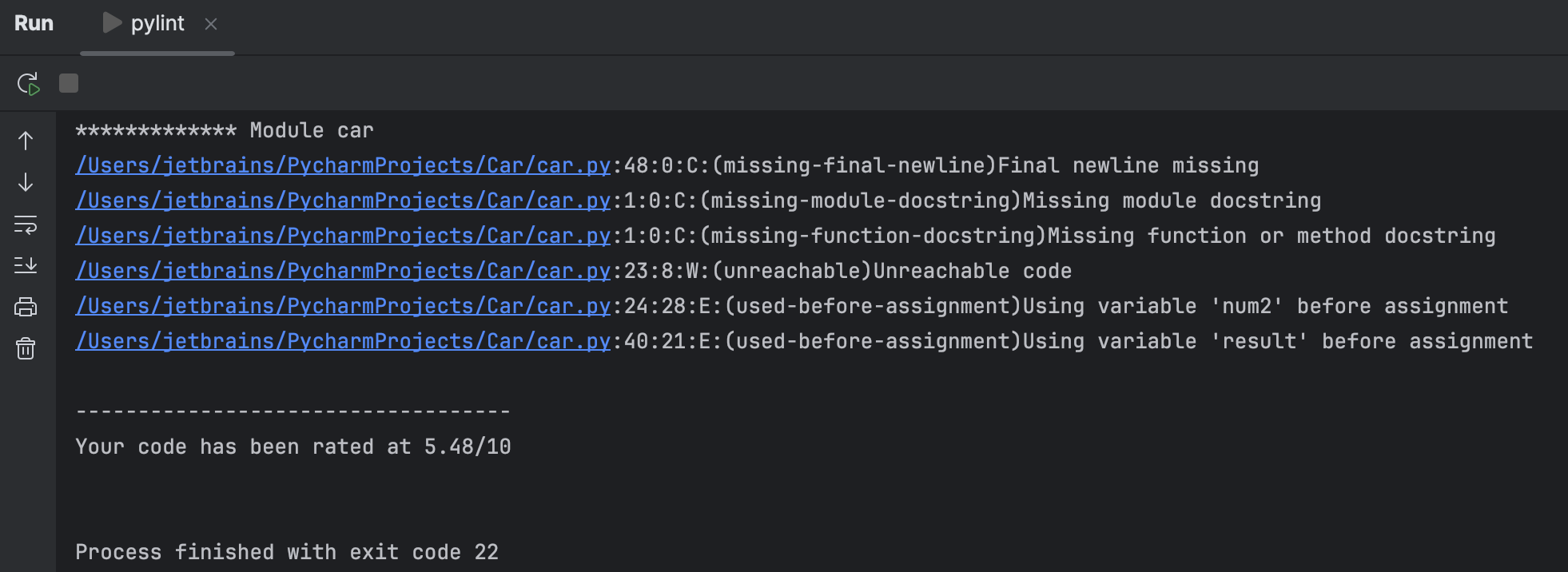
Task: Follow the missing-module-docstring file link
Action: point(341,201)
